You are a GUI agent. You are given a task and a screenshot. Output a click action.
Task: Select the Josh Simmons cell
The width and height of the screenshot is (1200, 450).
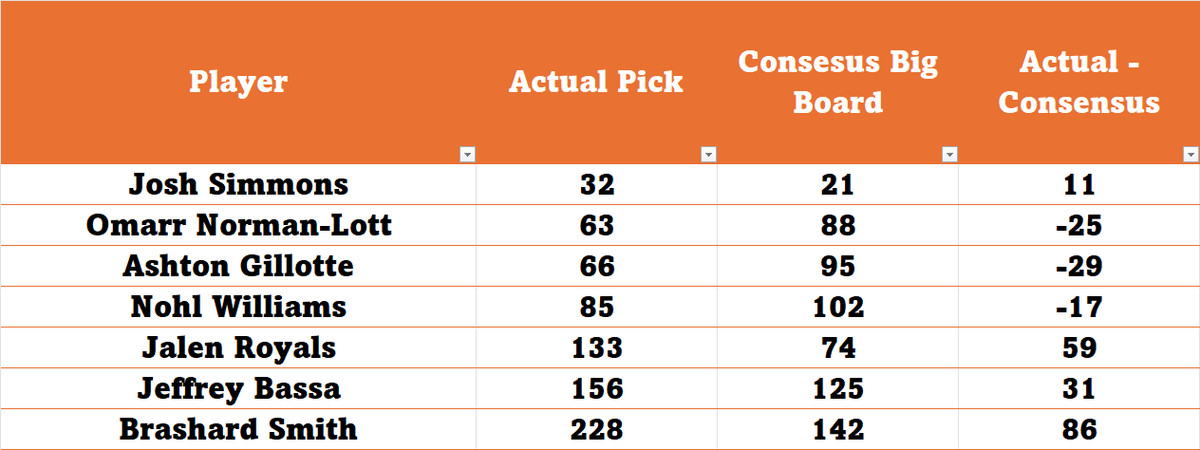point(238,184)
